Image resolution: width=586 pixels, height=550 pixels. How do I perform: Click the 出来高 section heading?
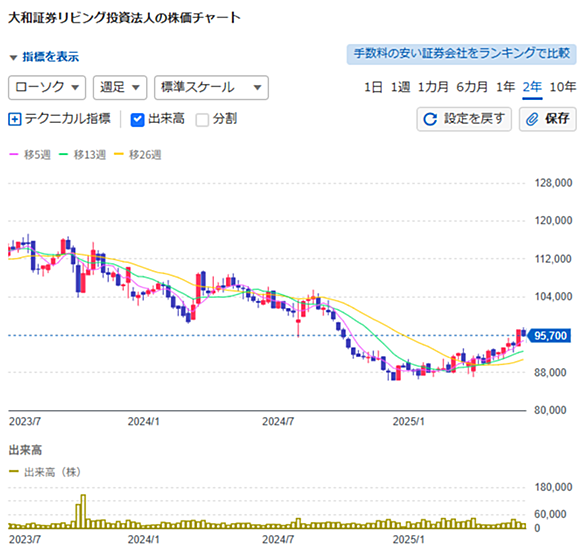pyautogui.click(x=25, y=450)
